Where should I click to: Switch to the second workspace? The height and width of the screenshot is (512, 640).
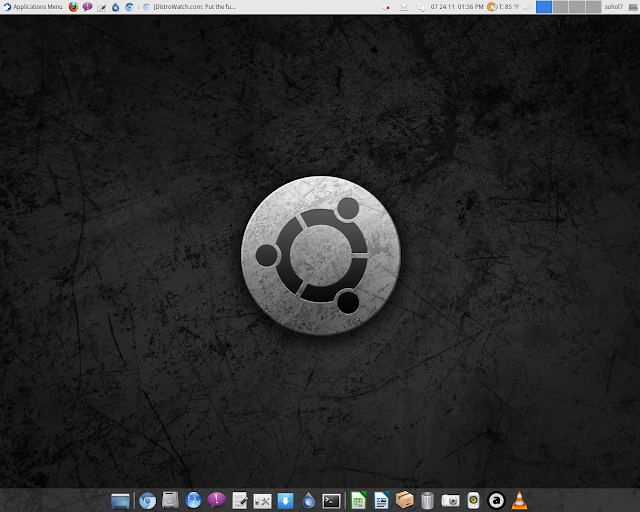560,7
